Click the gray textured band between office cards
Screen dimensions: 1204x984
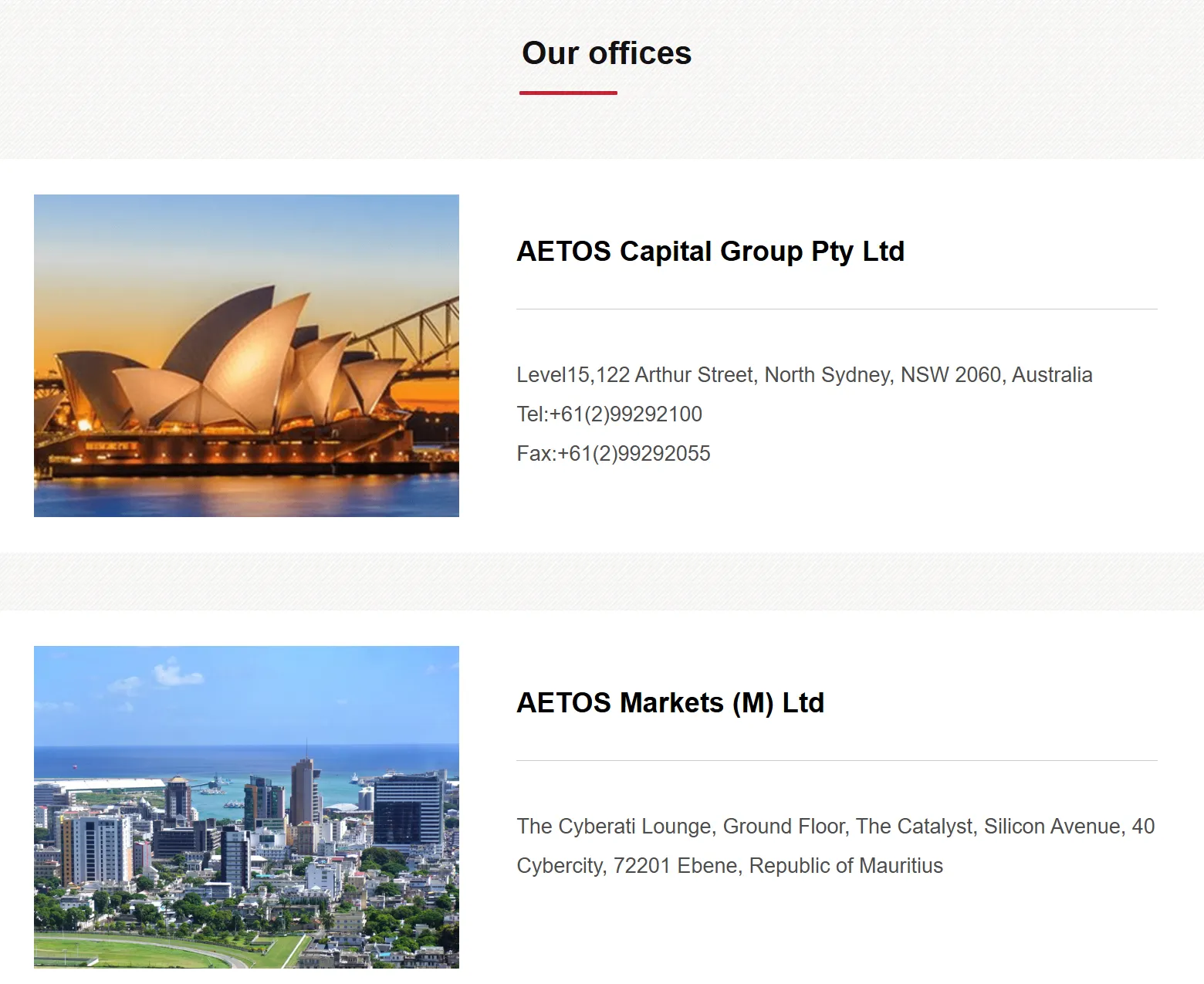[x=602, y=581]
